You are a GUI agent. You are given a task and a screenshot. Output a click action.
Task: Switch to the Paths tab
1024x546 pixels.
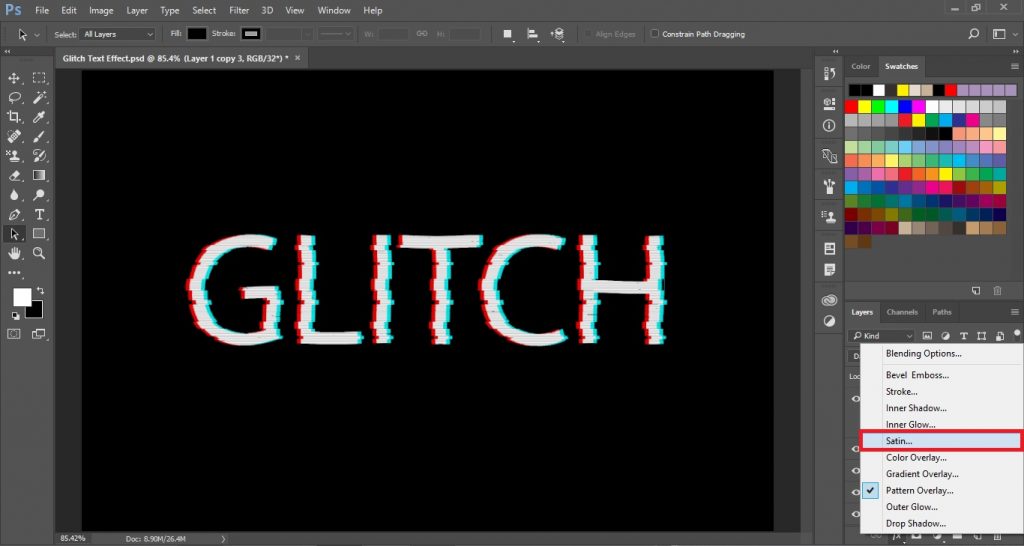click(x=942, y=312)
